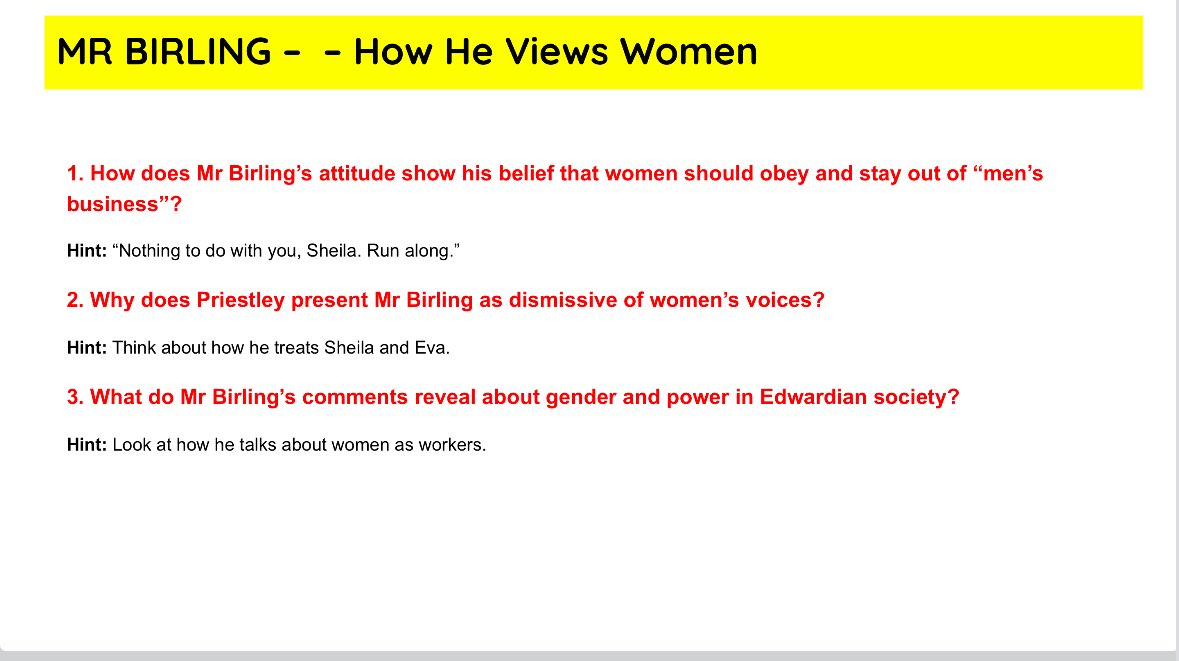The width and height of the screenshot is (1179, 661).
Task: Click the hint 'Nothing to do with you, Sheila. Run along.'
Action: click(x=263, y=250)
